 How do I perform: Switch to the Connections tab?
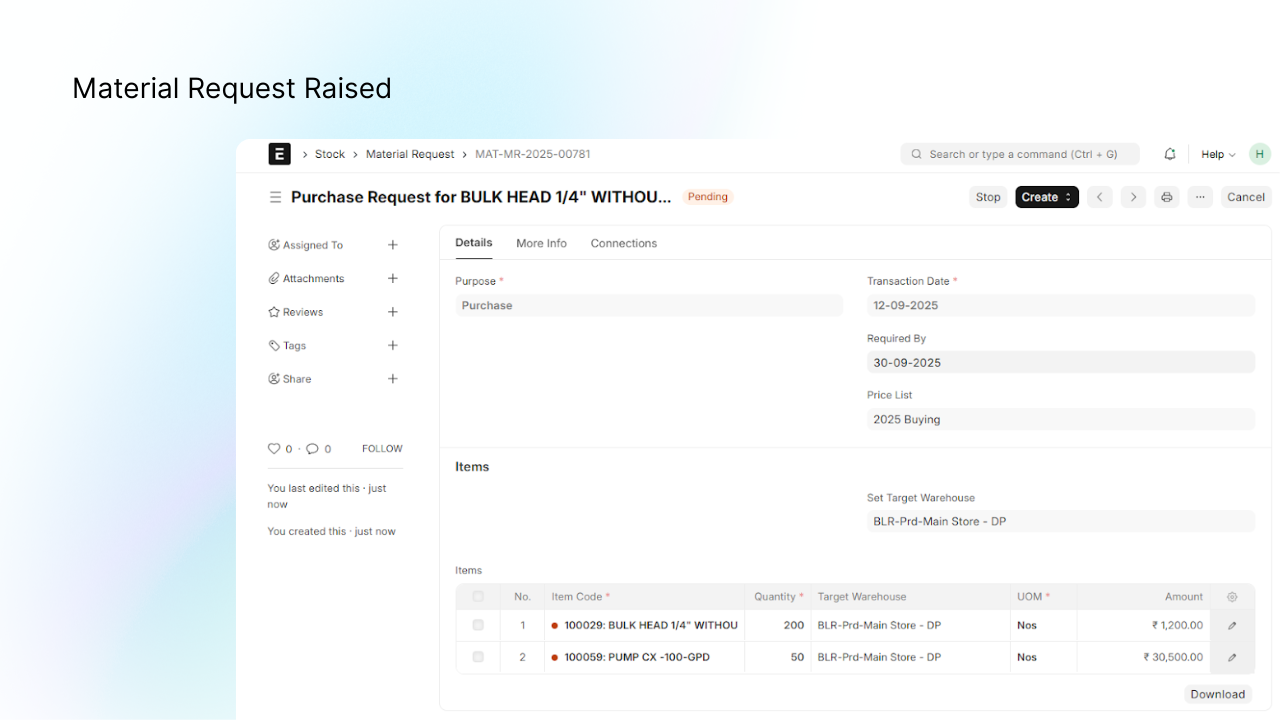tap(624, 243)
